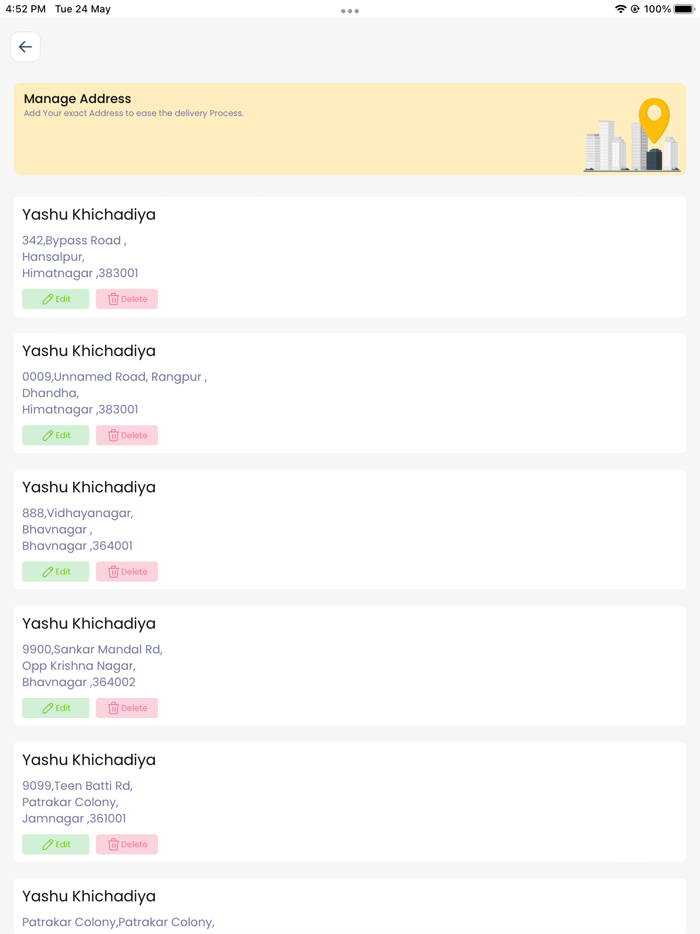Edit the 888,Vidhayanagar address
This screenshot has width=700, height=934.
point(55,572)
